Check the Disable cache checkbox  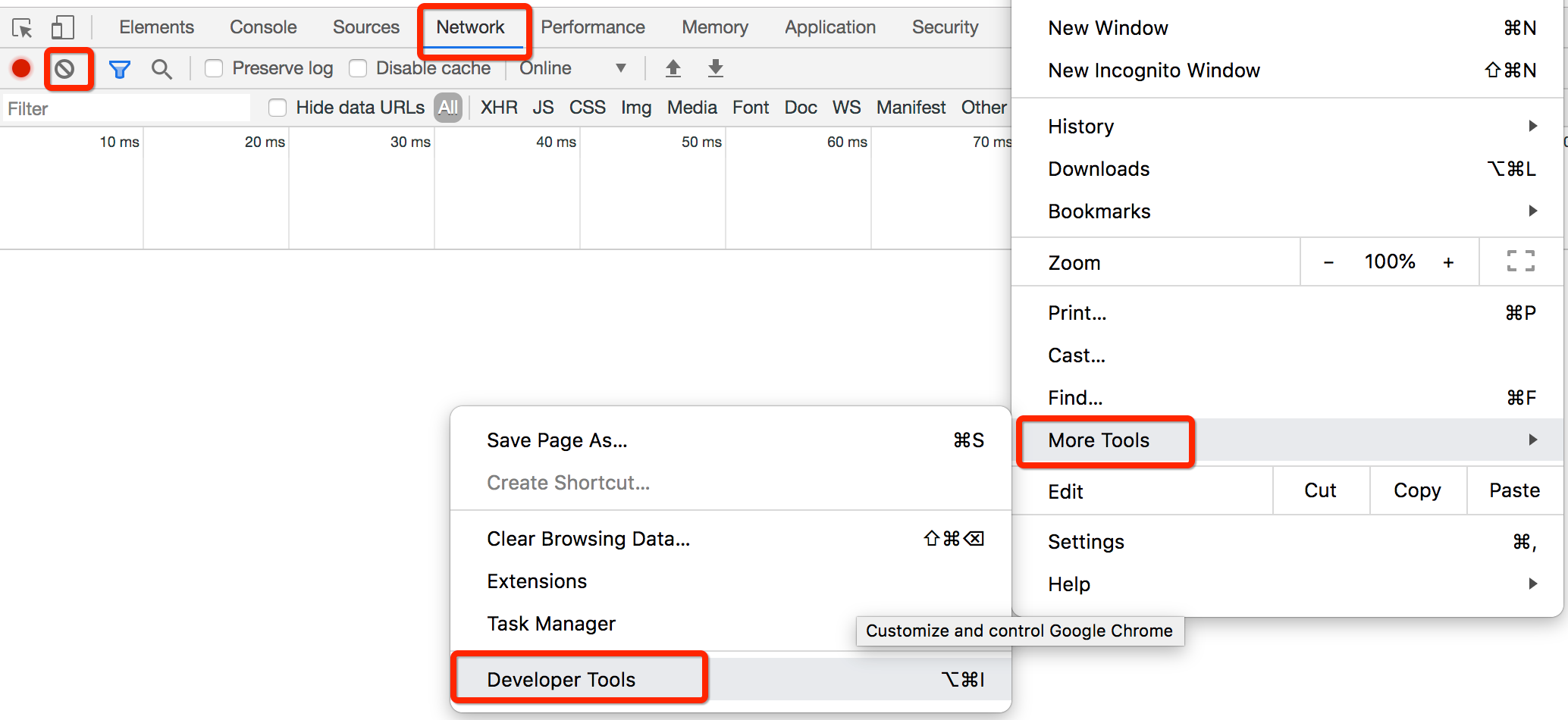358,68
